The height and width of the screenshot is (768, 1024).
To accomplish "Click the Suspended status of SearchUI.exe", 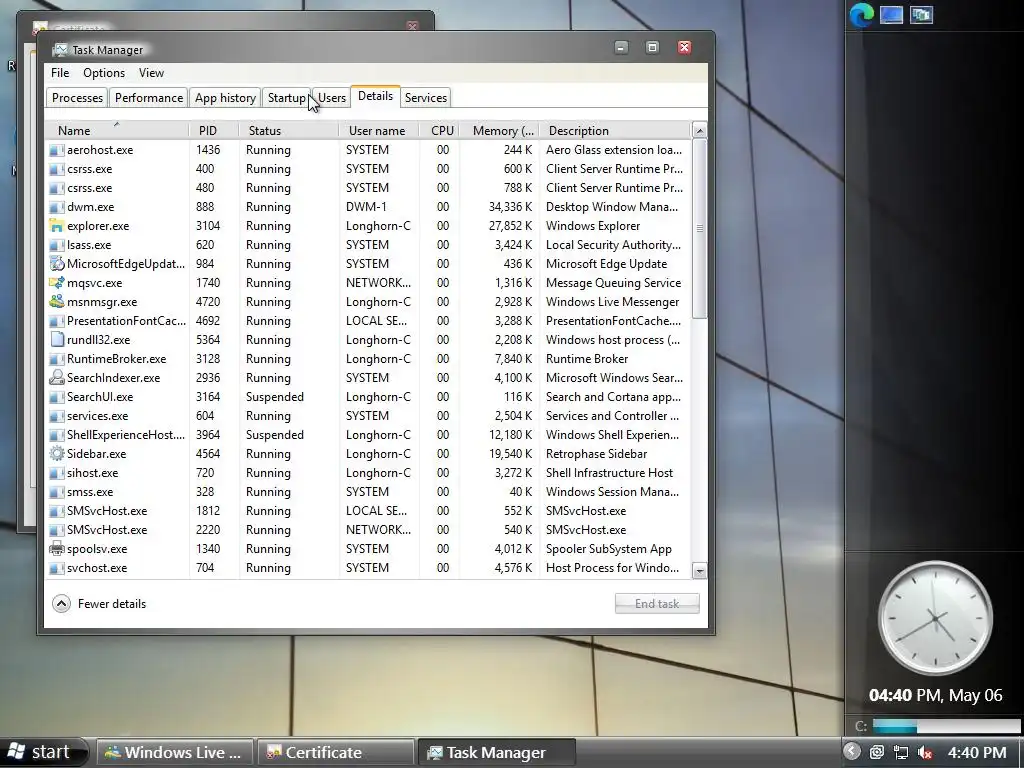I will [275, 397].
